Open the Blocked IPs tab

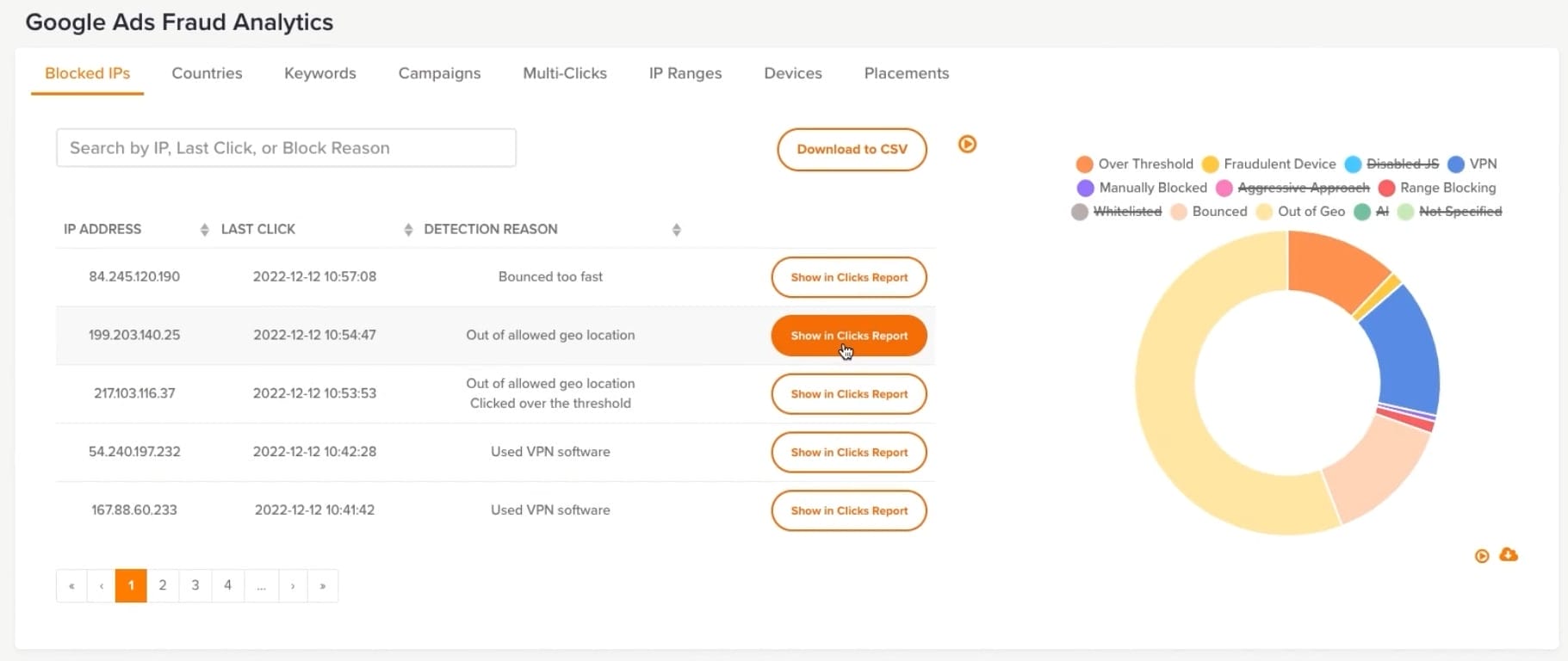[x=87, y=74]
